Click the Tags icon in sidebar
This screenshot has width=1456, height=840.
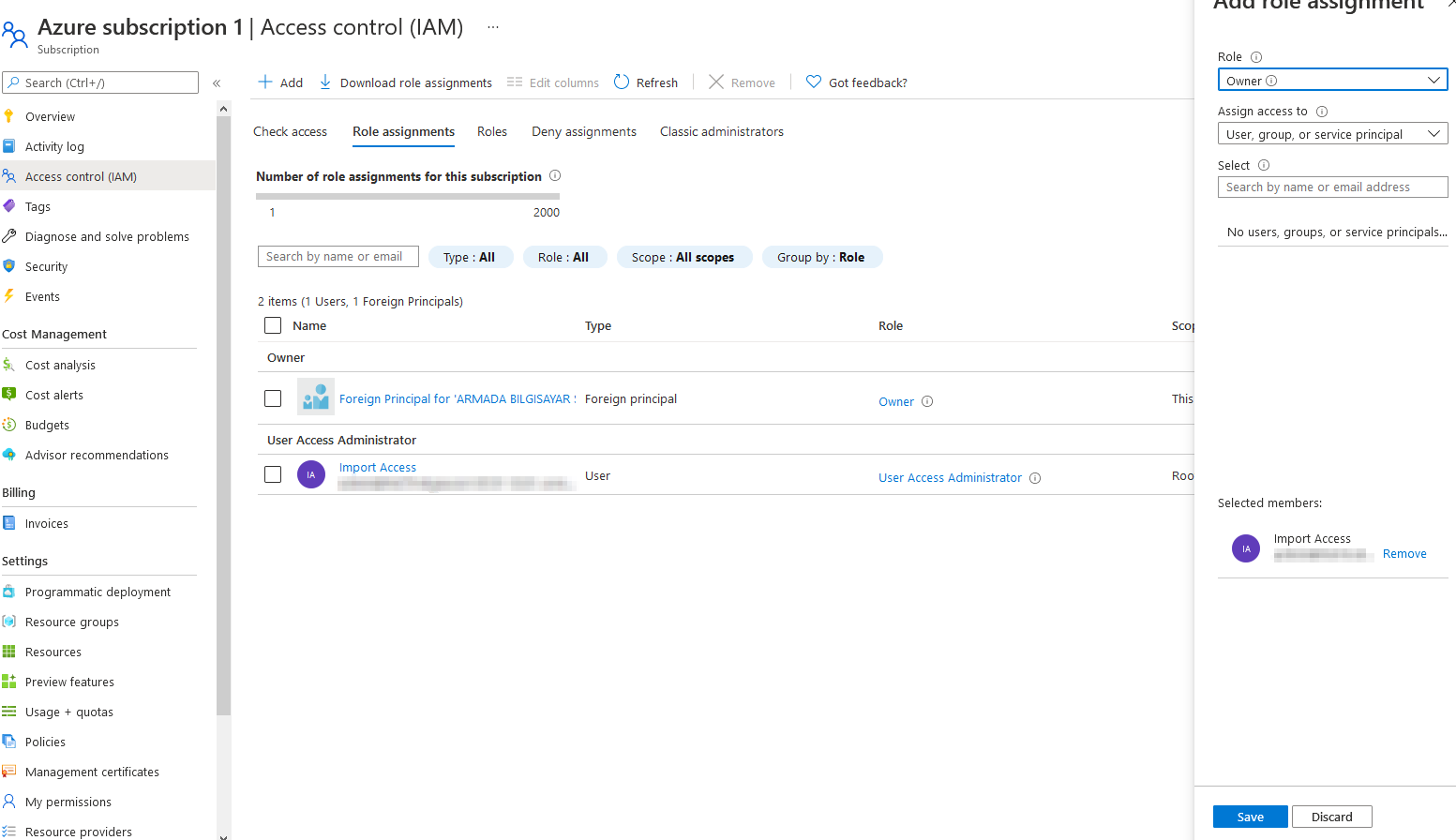(x=8, y=206)
